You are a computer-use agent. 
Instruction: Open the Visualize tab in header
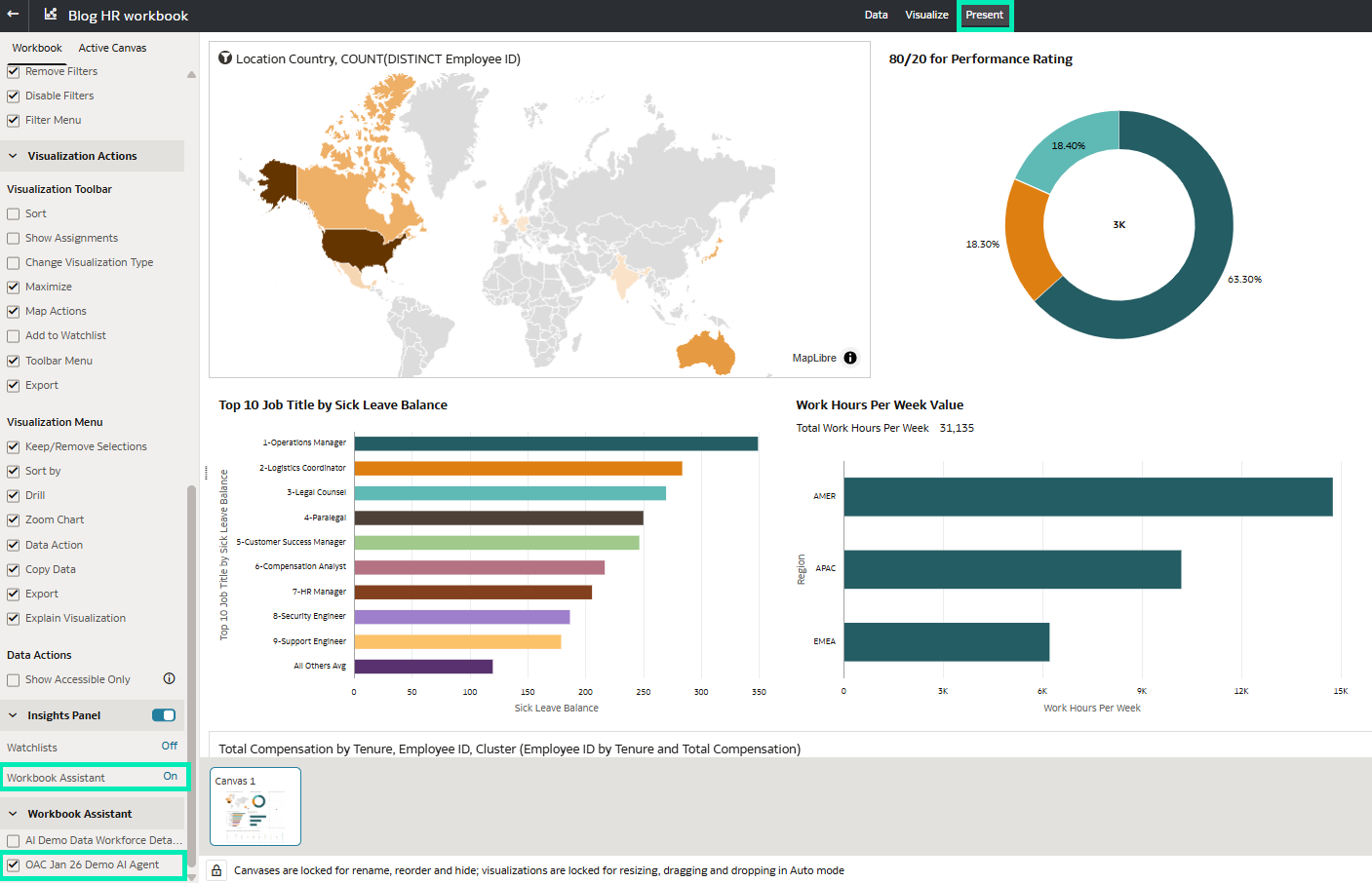point(926,15)
